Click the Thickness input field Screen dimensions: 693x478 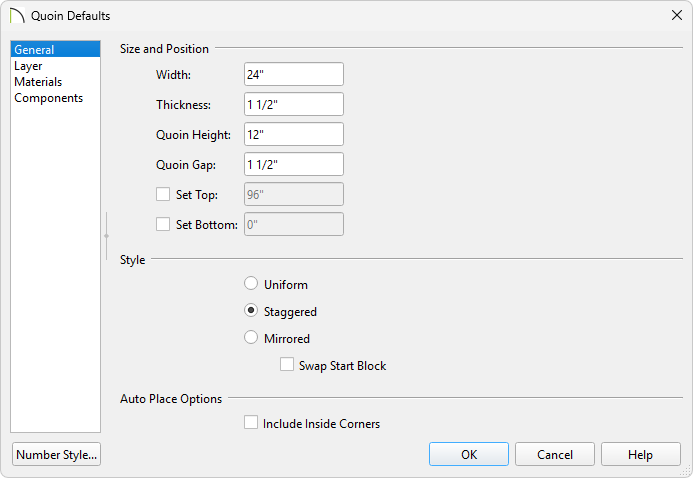pos(293,104)
